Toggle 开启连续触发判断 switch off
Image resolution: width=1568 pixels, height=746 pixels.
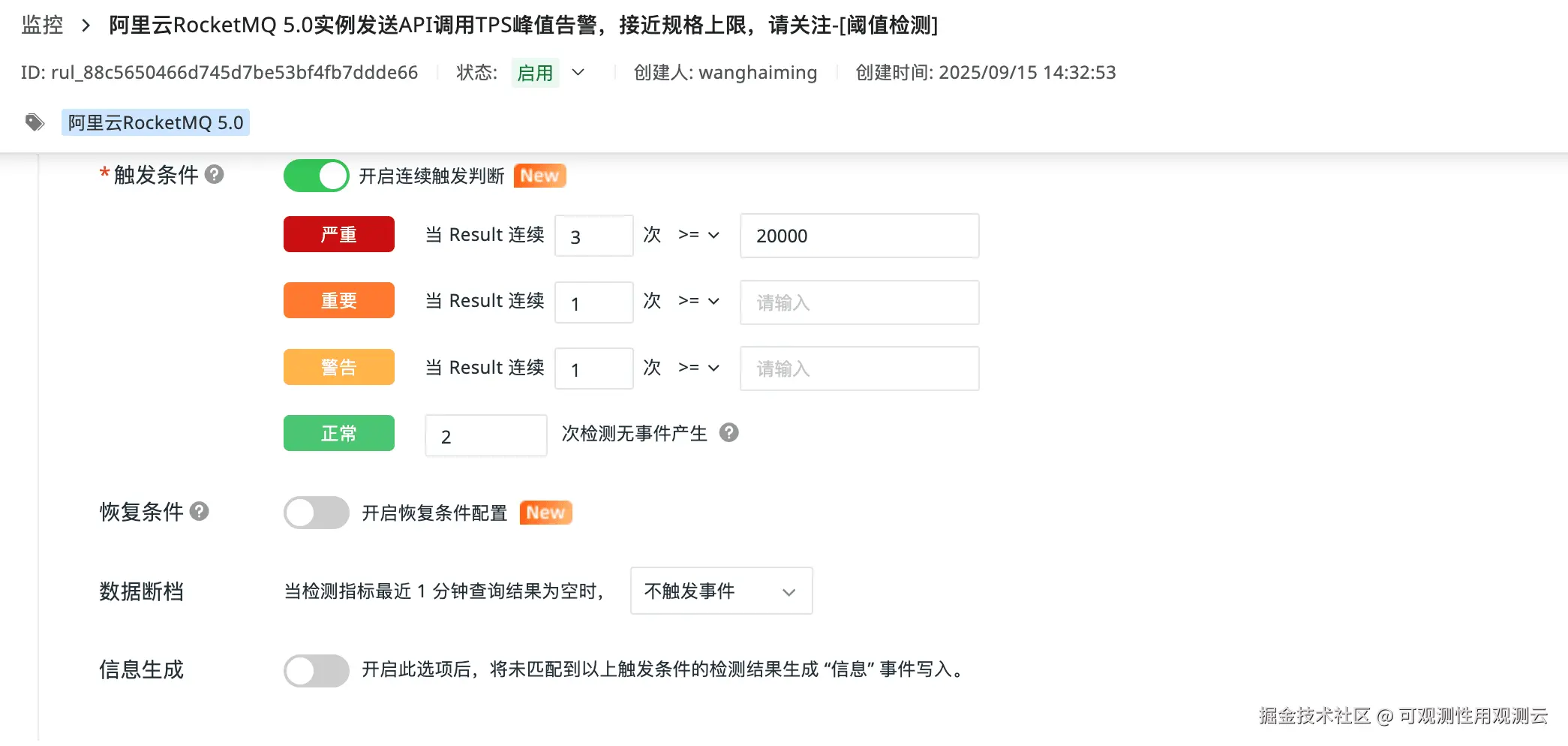(x=316, y=176)
